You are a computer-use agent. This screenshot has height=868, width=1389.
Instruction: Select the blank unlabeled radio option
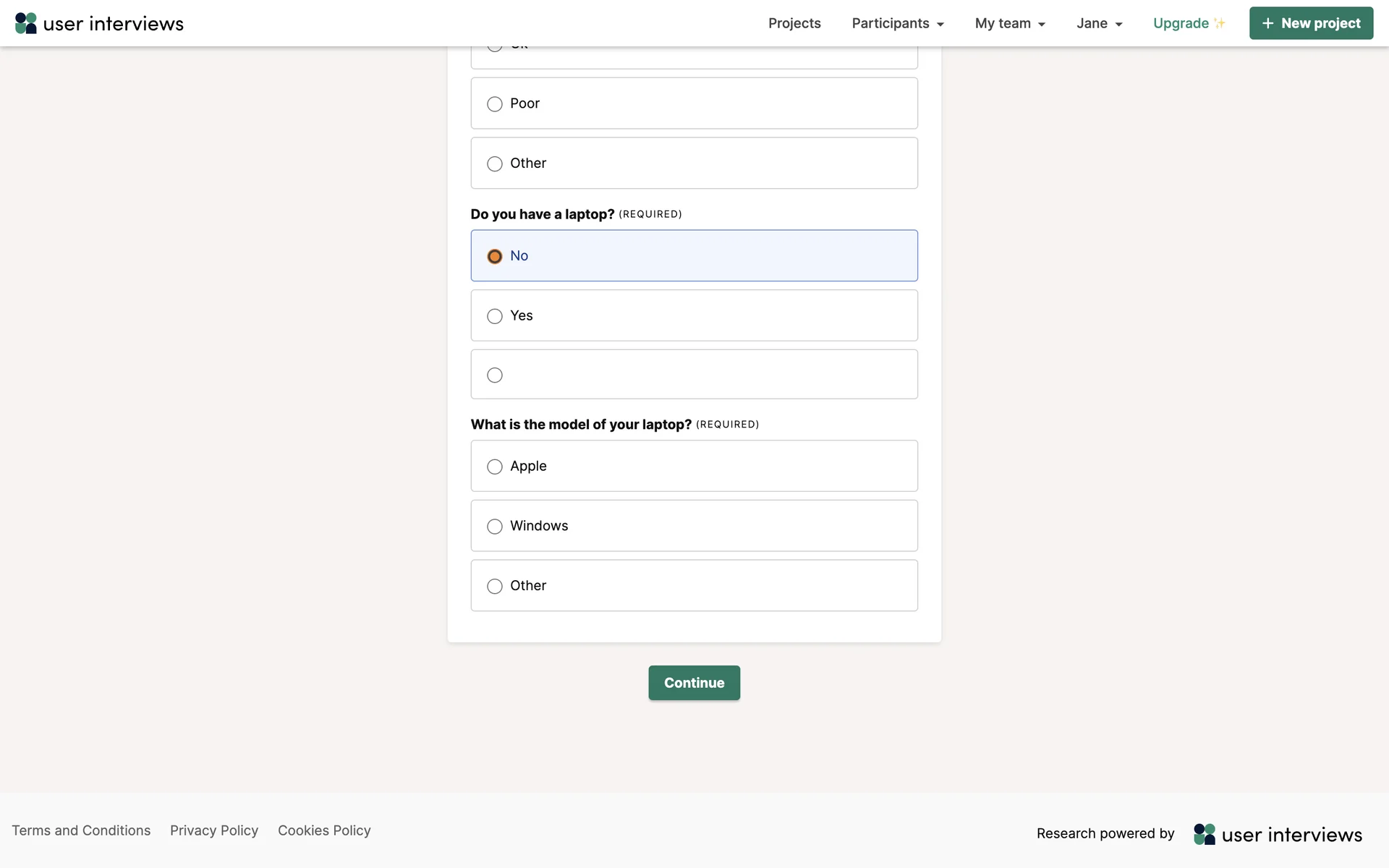(x=495, y=375)
